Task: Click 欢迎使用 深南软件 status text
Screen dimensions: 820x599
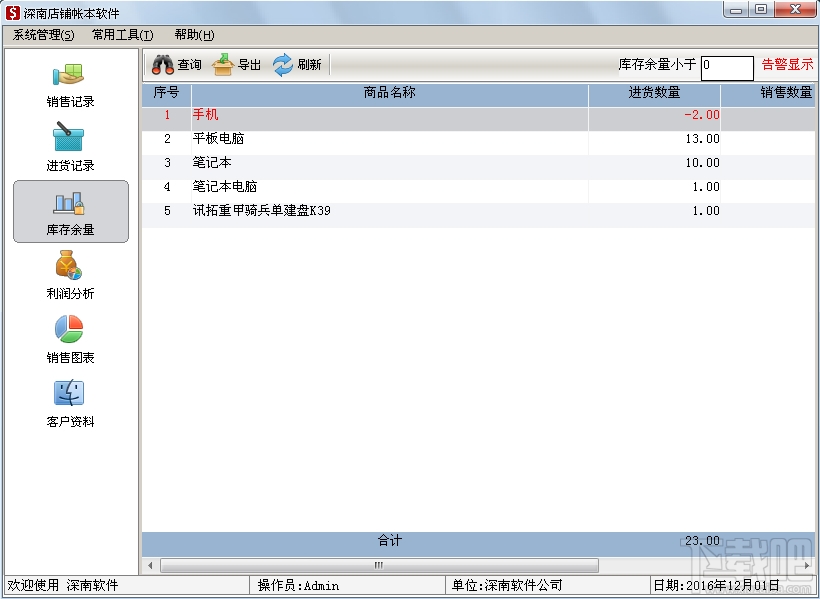Action: click(63, 586)
